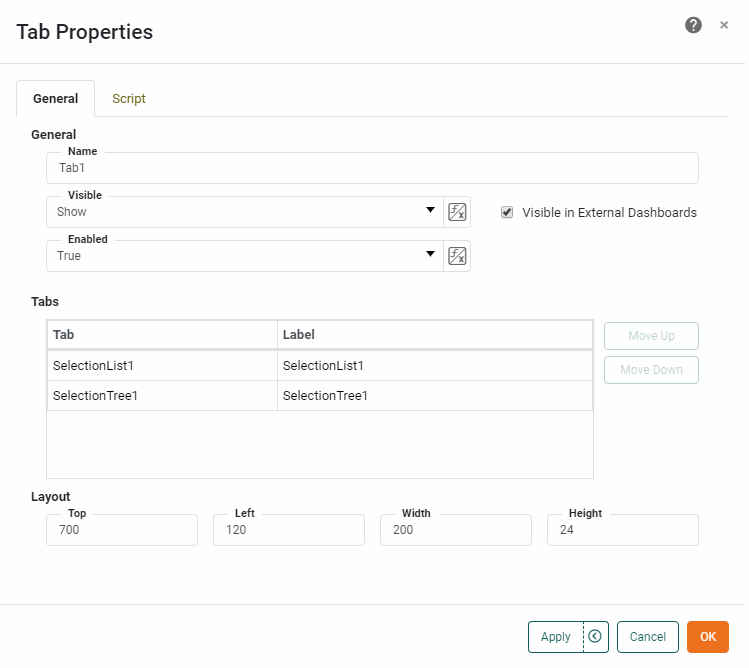
Task: Select SelectionTree1 in the Tab column
Action: [x=162, y=396]
